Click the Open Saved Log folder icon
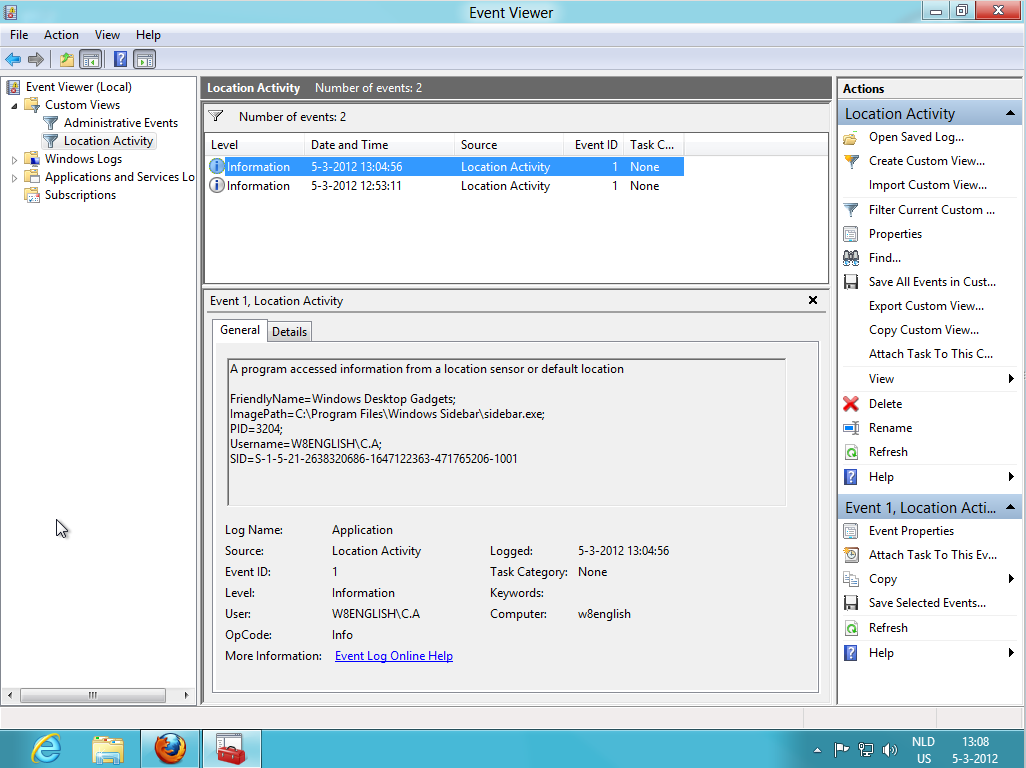 851,137
